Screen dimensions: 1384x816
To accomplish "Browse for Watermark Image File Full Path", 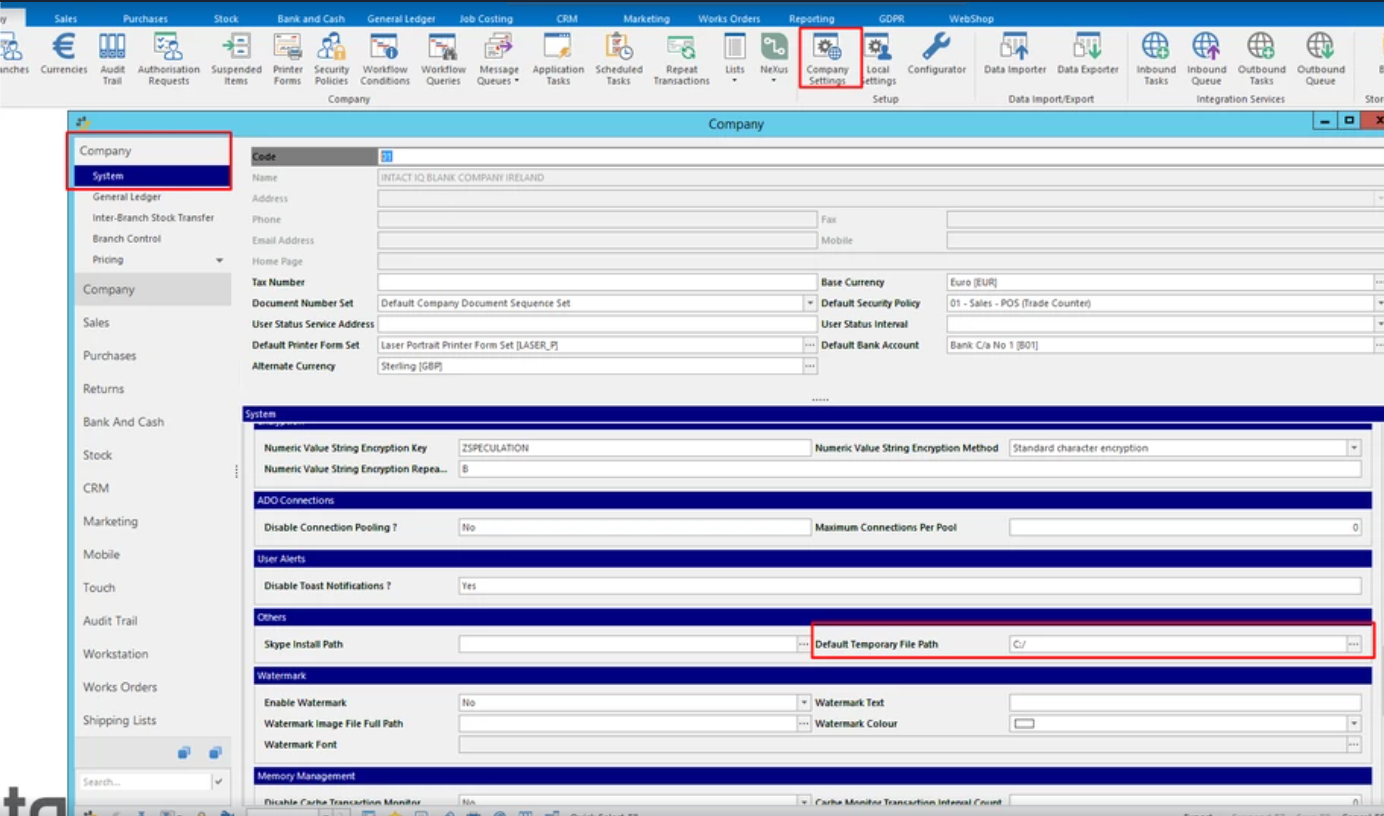I will point(803,723).
